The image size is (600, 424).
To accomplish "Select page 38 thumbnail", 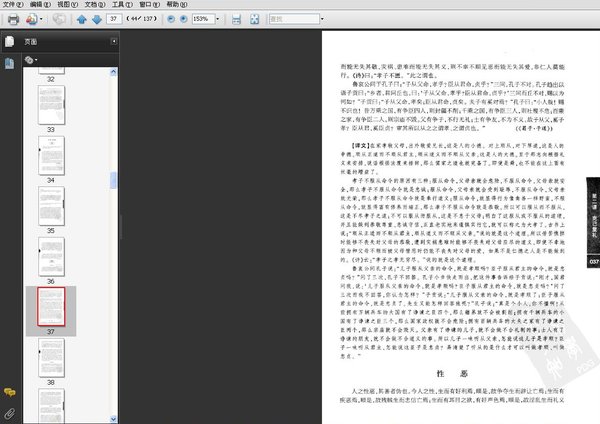I will click(x=51, y=357).
